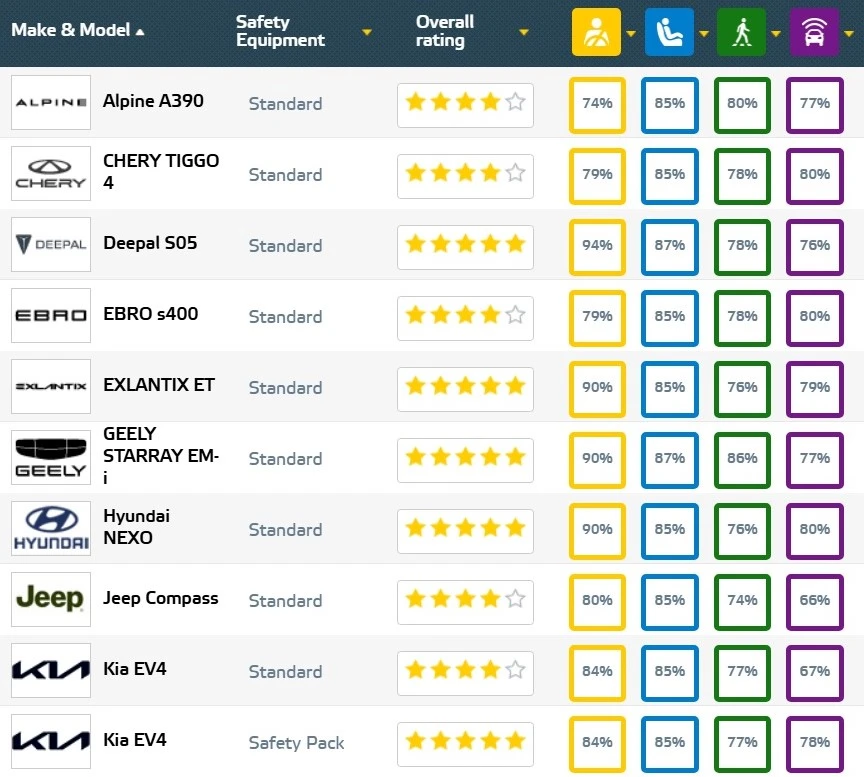The height and width of the screenshot is (777, 864).
Task: Open the Overall rating sort arrow
Action: pyautogui.click(x=524, y=32)
